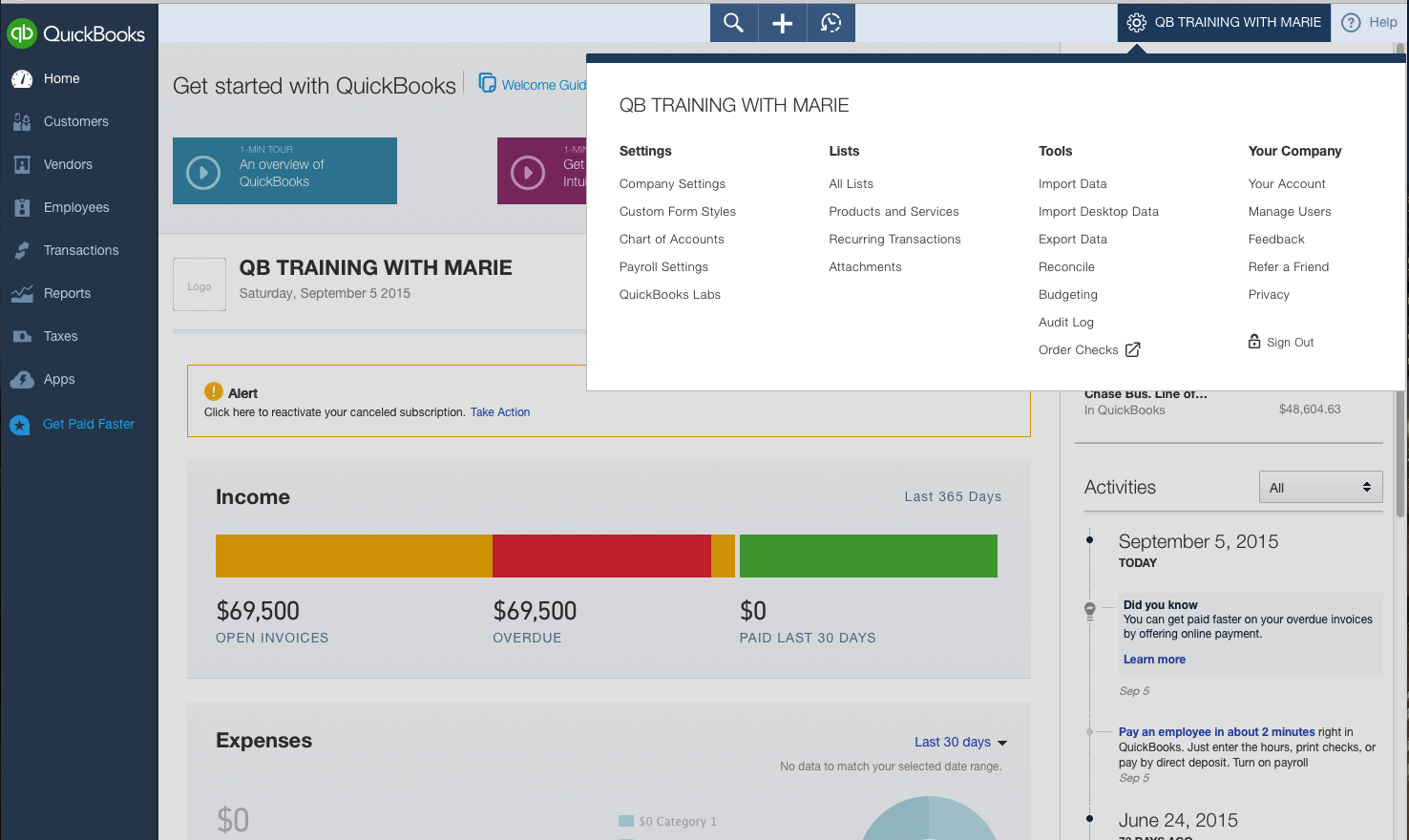Select Refer a Friend

click(x=1289, y=267)
